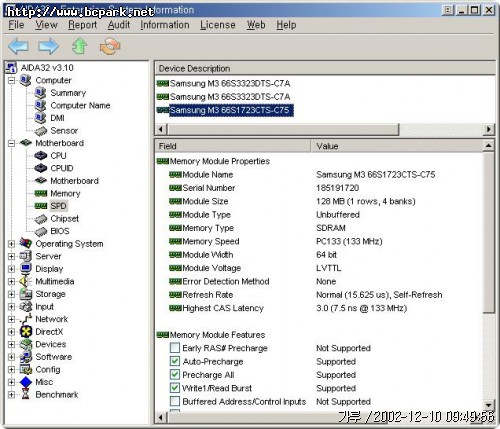Click the details pane vertical scrollbar thumb
The height and width of the screenshot is (429, 500).
489,232
